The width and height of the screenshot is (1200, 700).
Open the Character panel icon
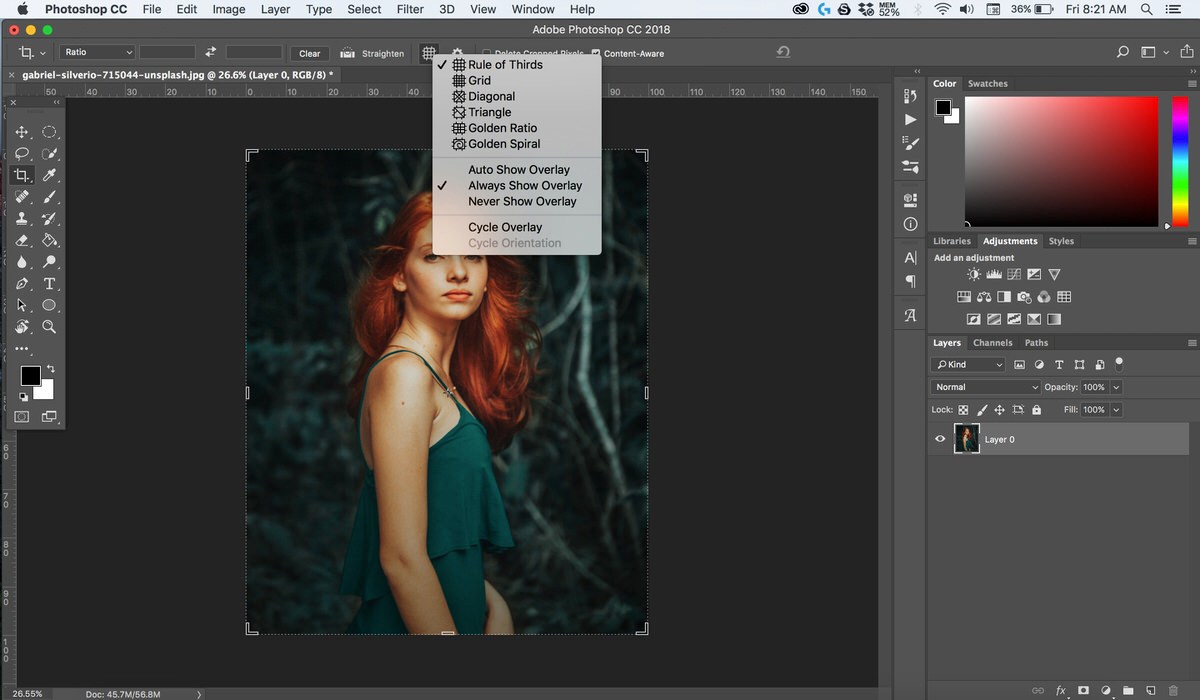[x=910, y=258]
